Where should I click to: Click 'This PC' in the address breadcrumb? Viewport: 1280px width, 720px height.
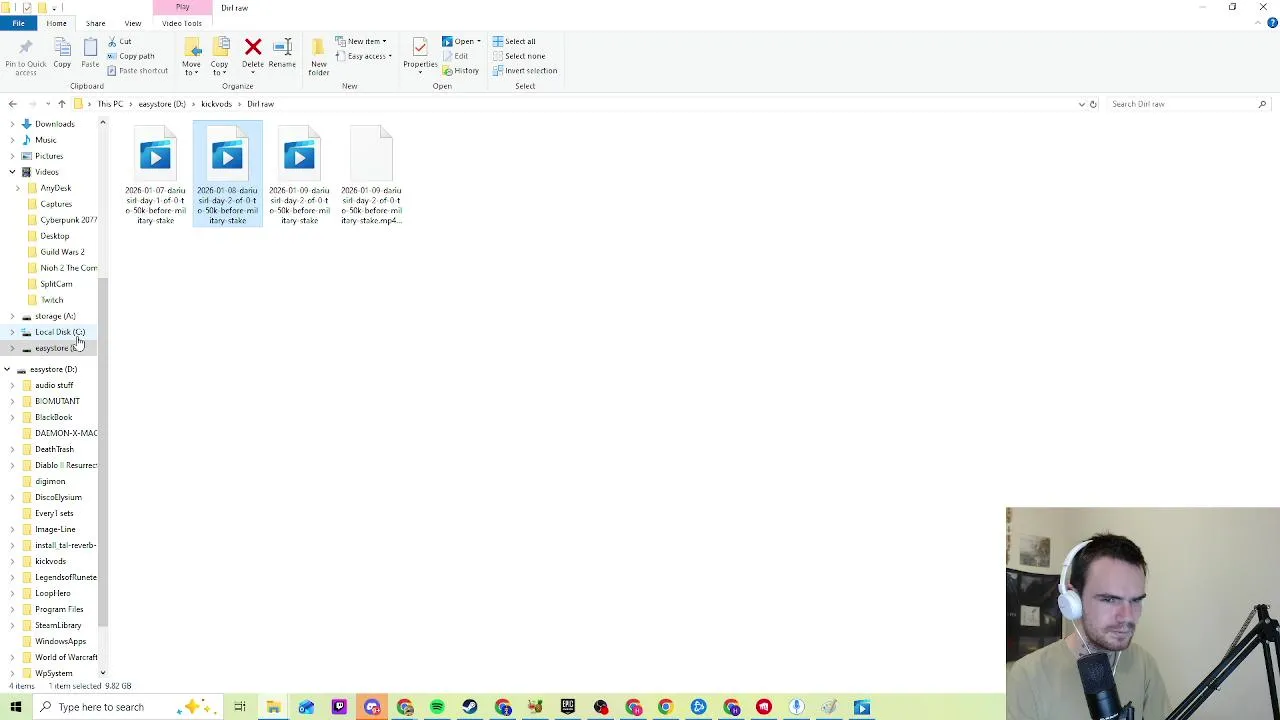click(110, 104)
